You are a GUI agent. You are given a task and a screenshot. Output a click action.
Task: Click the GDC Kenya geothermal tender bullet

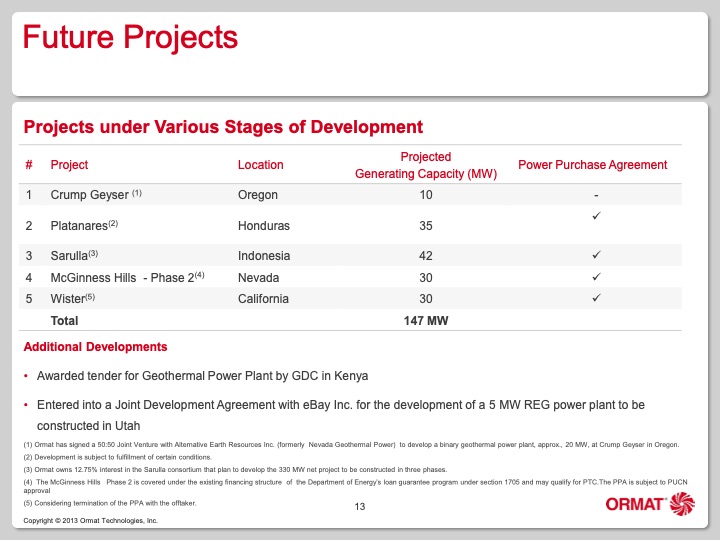point(202,376)
